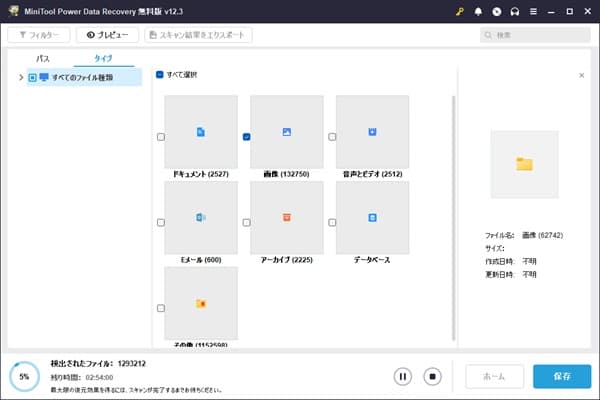Click the 保存 button

[x=562, y=376]
